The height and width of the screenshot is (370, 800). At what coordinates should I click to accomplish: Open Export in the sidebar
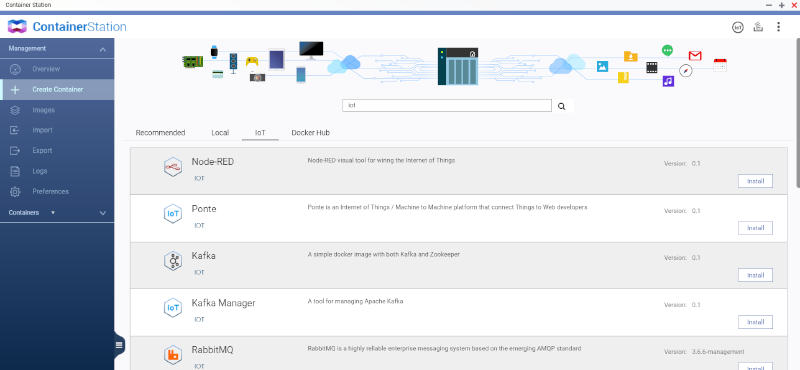(57, 151)
